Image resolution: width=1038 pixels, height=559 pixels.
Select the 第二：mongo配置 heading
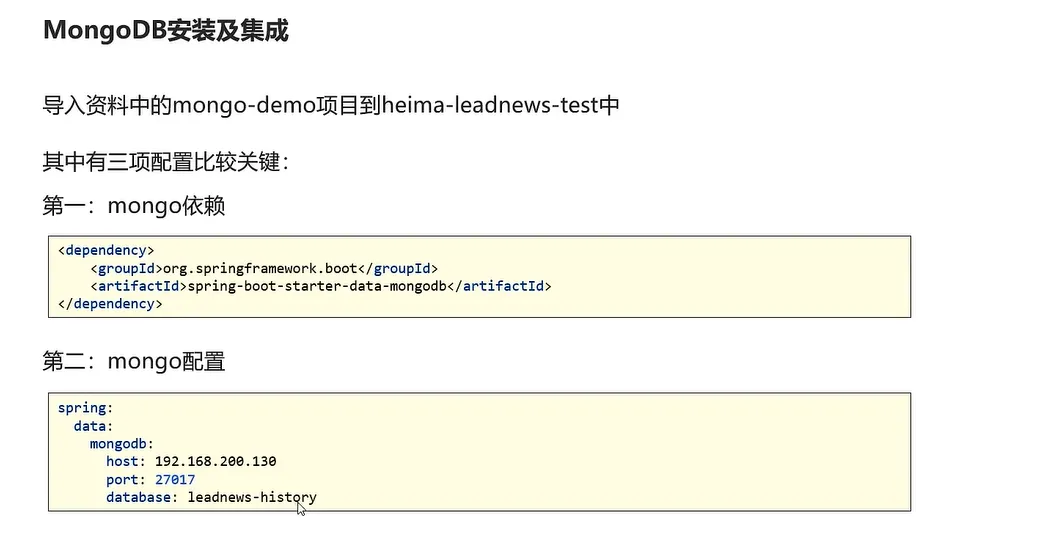point(134,362)
